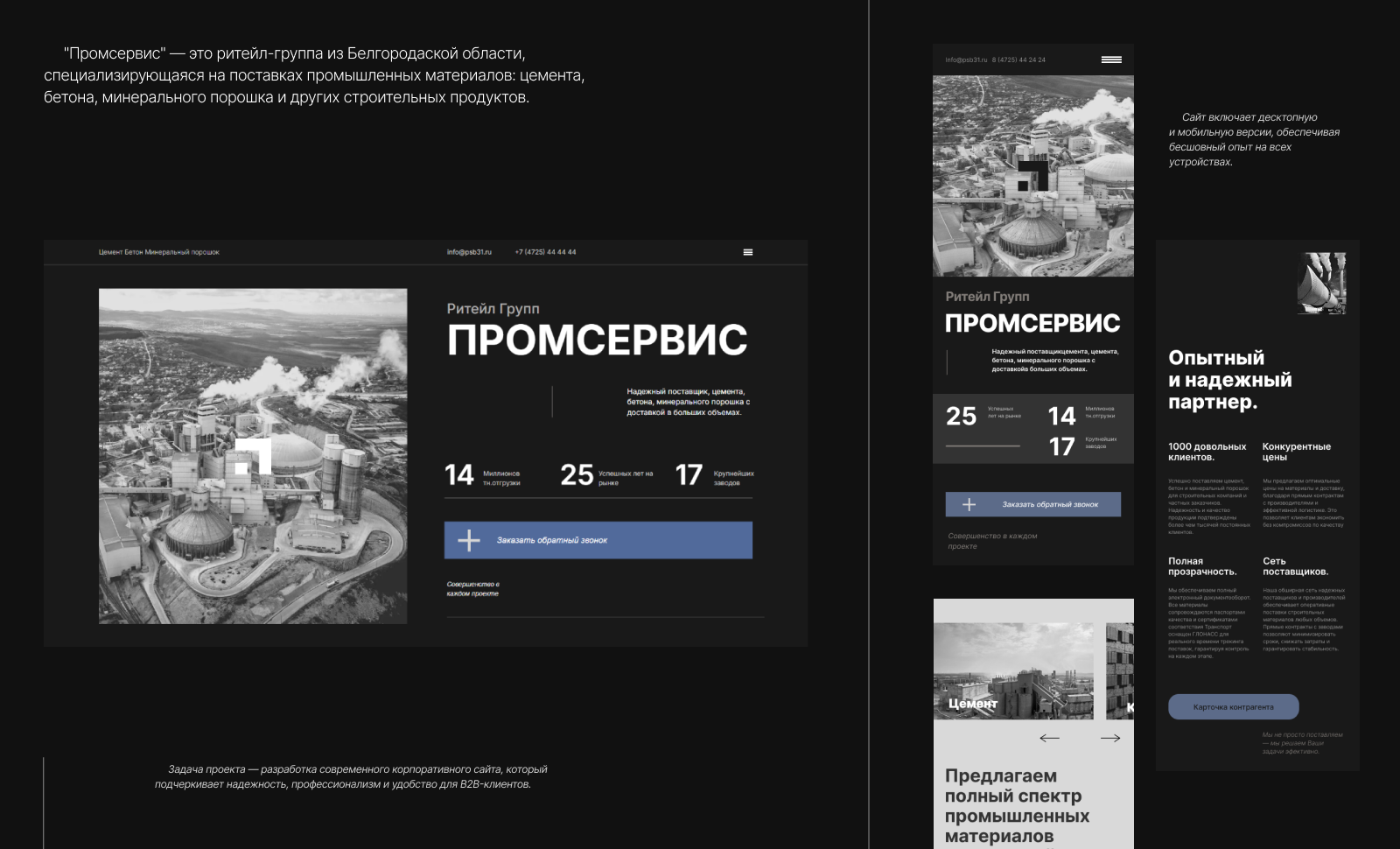Click the hand photo above Опытный и надежный партнер
Image resolution: width=1400 pixels, height=849 pixels.
pyautogui.click(x=1321, y=283)
